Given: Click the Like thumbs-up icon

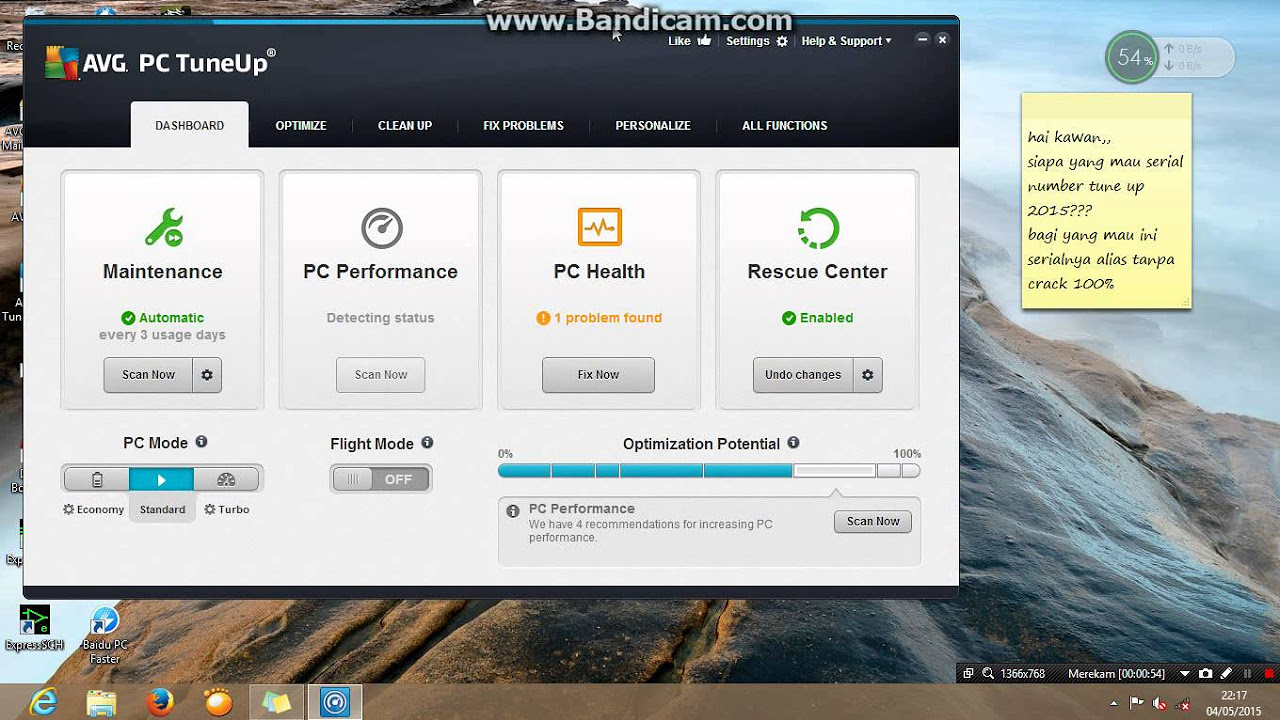Looking at the screenshot, I should pyautogui.click(x=705, y=41).
